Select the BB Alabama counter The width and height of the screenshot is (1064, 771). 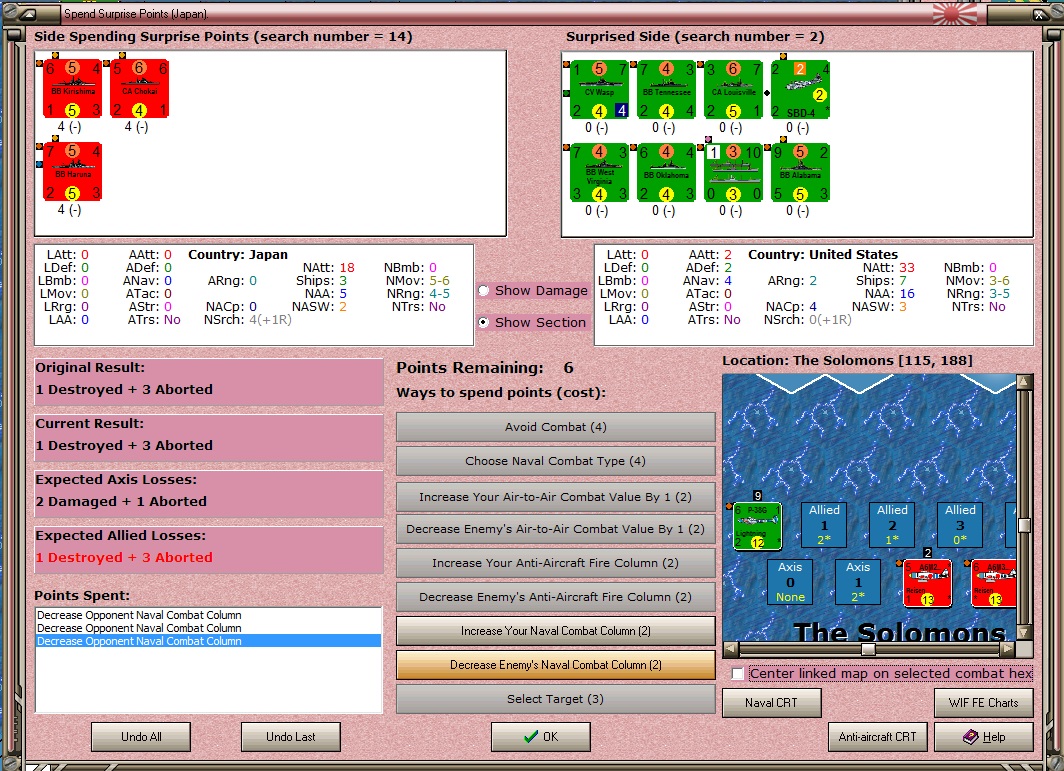(801, 172)
